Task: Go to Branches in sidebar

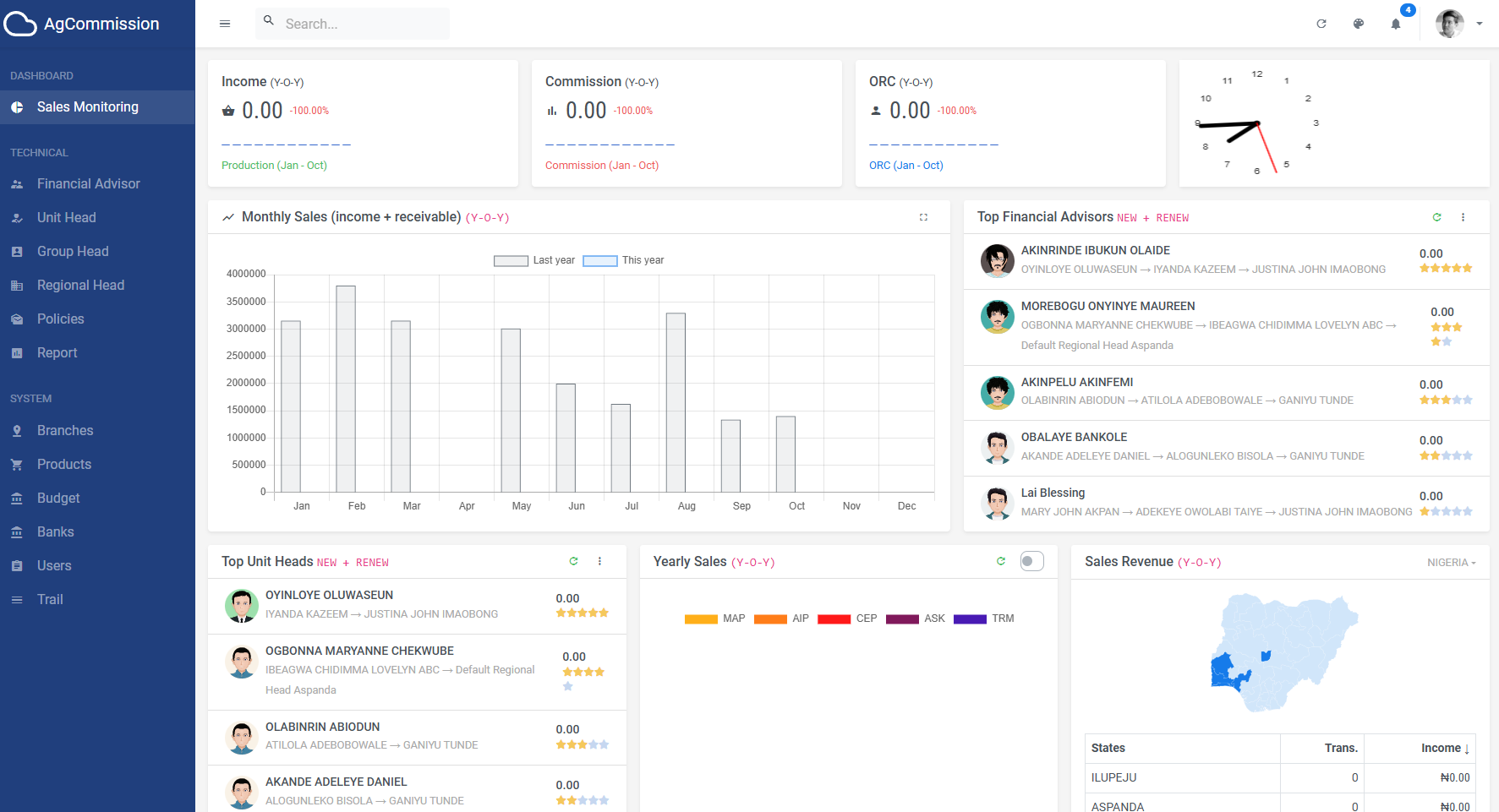Action: (x=65, y=430)
